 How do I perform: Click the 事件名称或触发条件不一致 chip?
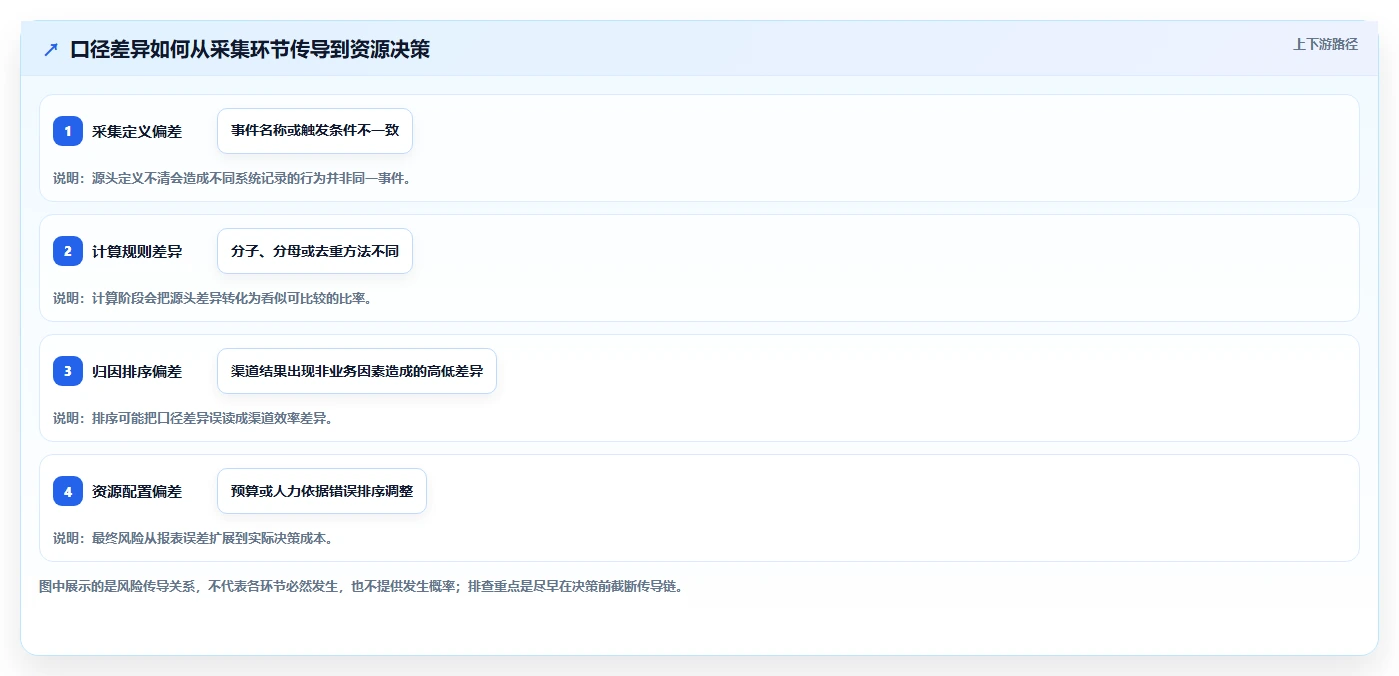pyautogui.click(x=315, y=131)
